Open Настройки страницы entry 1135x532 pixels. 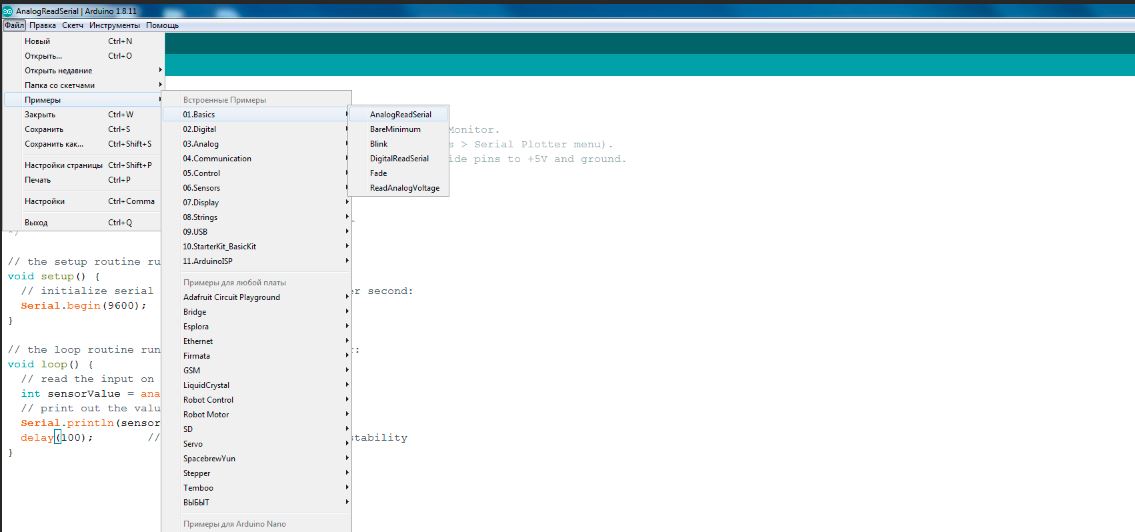point(83,165)
